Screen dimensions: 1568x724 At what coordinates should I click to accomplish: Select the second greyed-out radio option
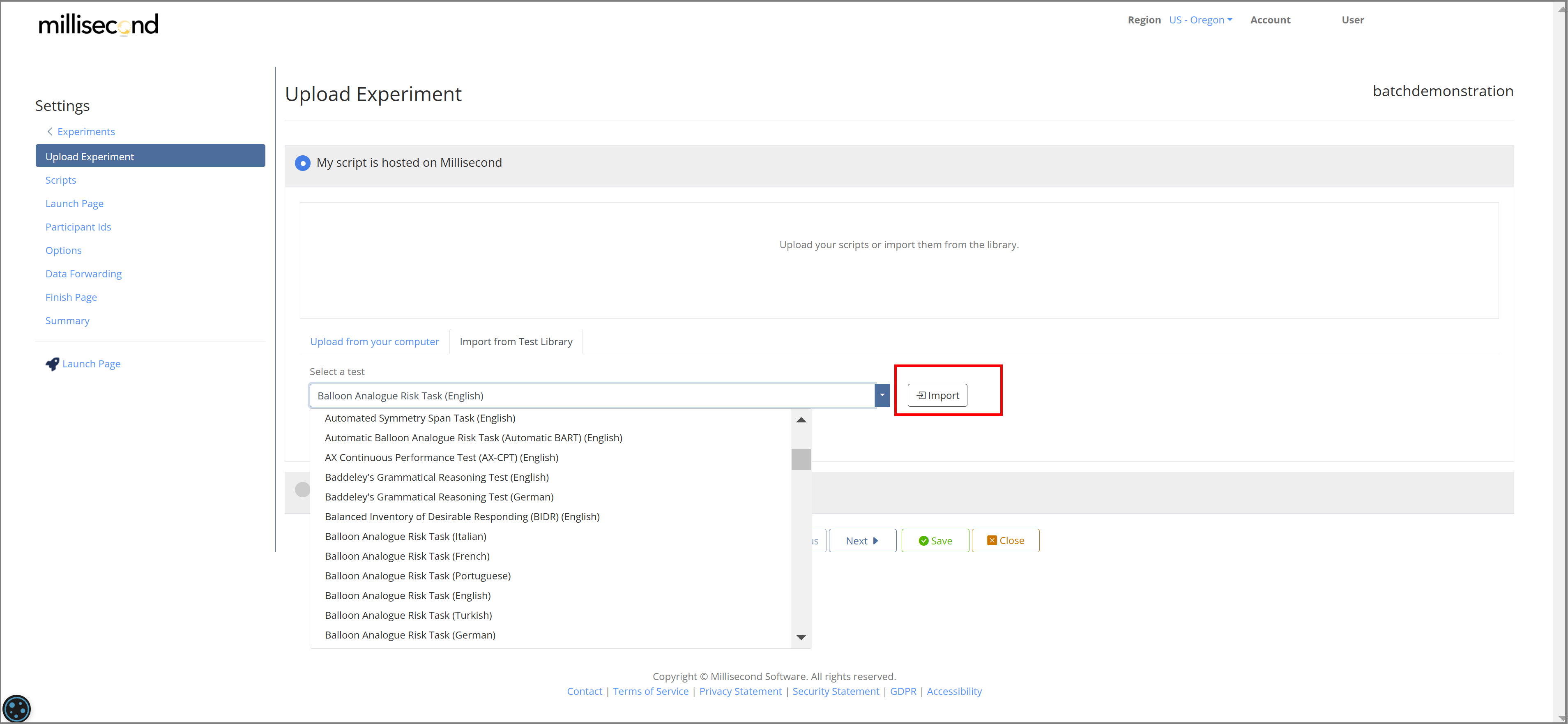point(302,489)
